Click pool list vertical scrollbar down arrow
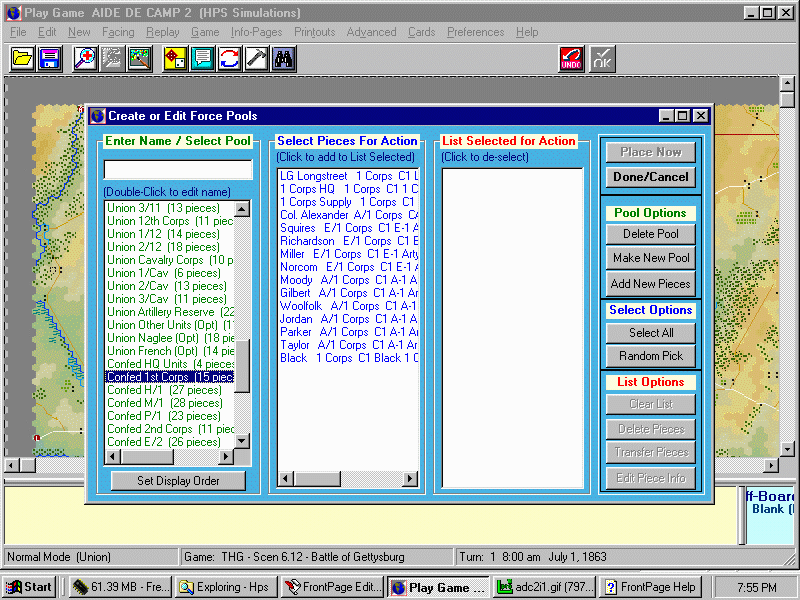 [242, 440]
